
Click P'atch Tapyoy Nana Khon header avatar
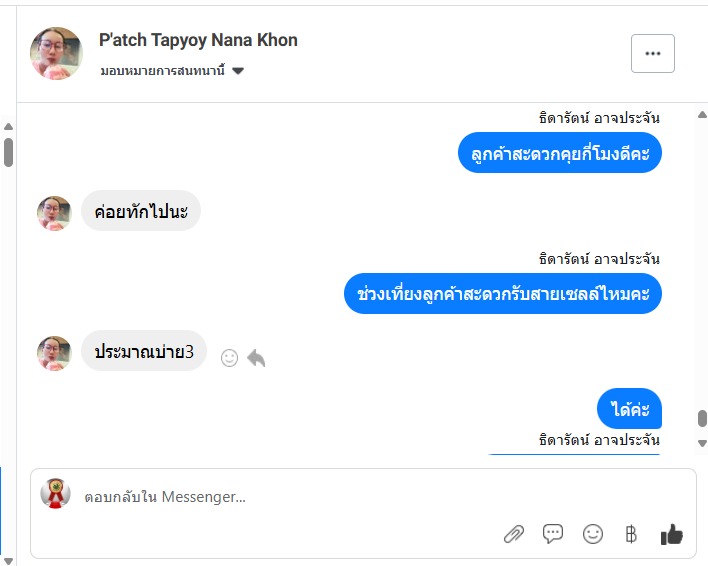pos(56,53)
